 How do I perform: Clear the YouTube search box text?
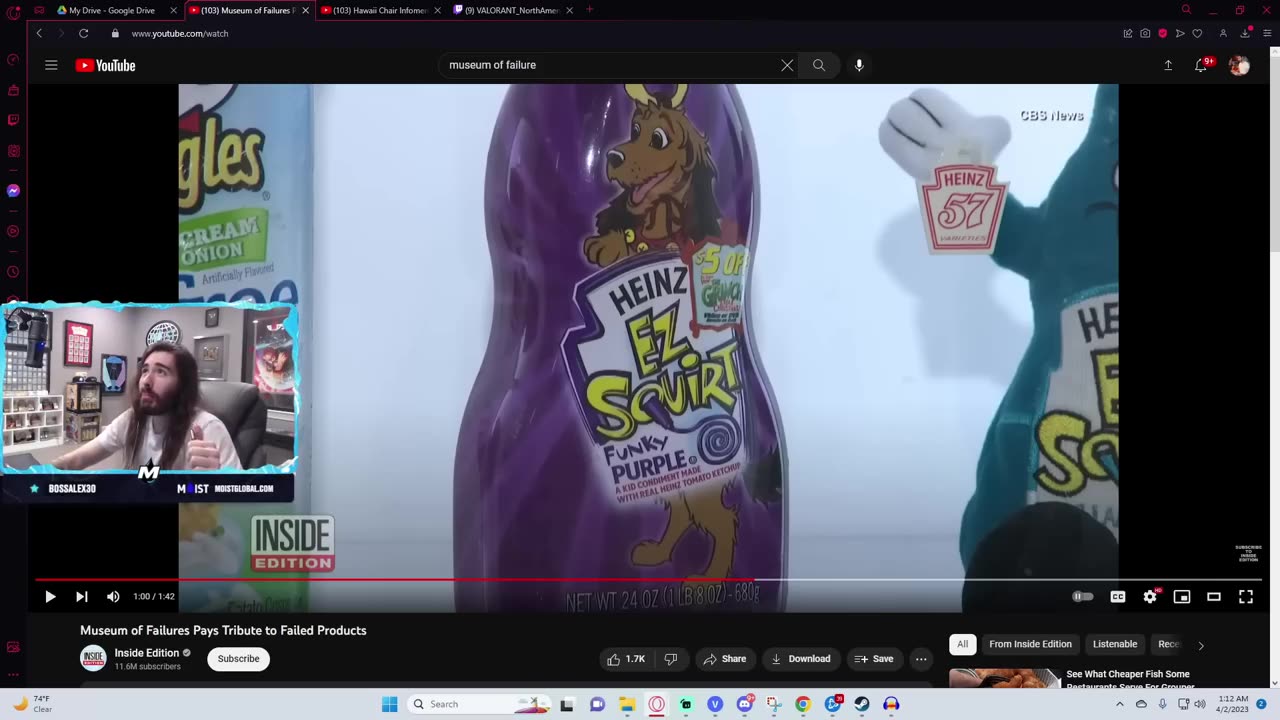pos(787,65)
